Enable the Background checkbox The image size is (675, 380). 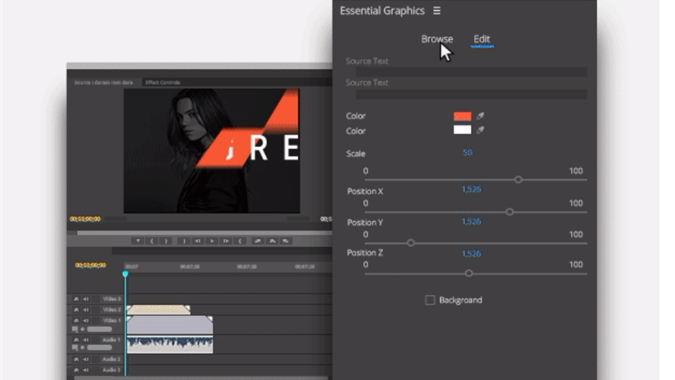click(430, 300)
